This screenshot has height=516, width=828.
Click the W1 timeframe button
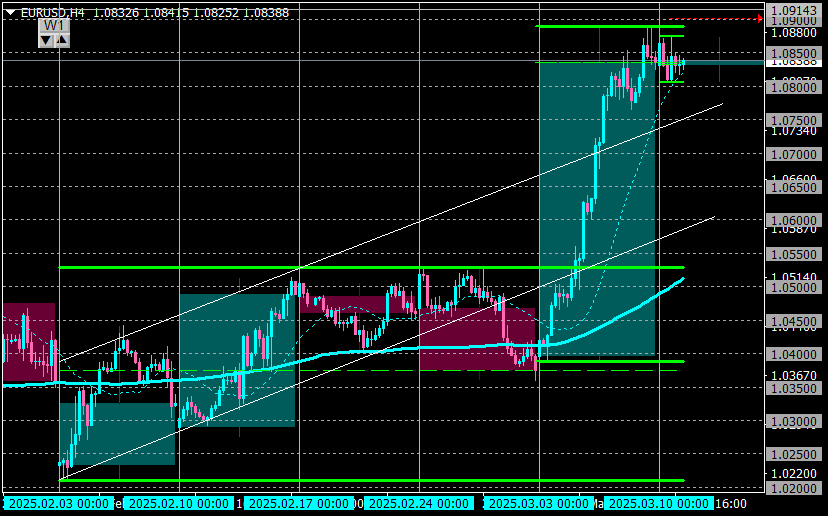(x=54, y=25)
